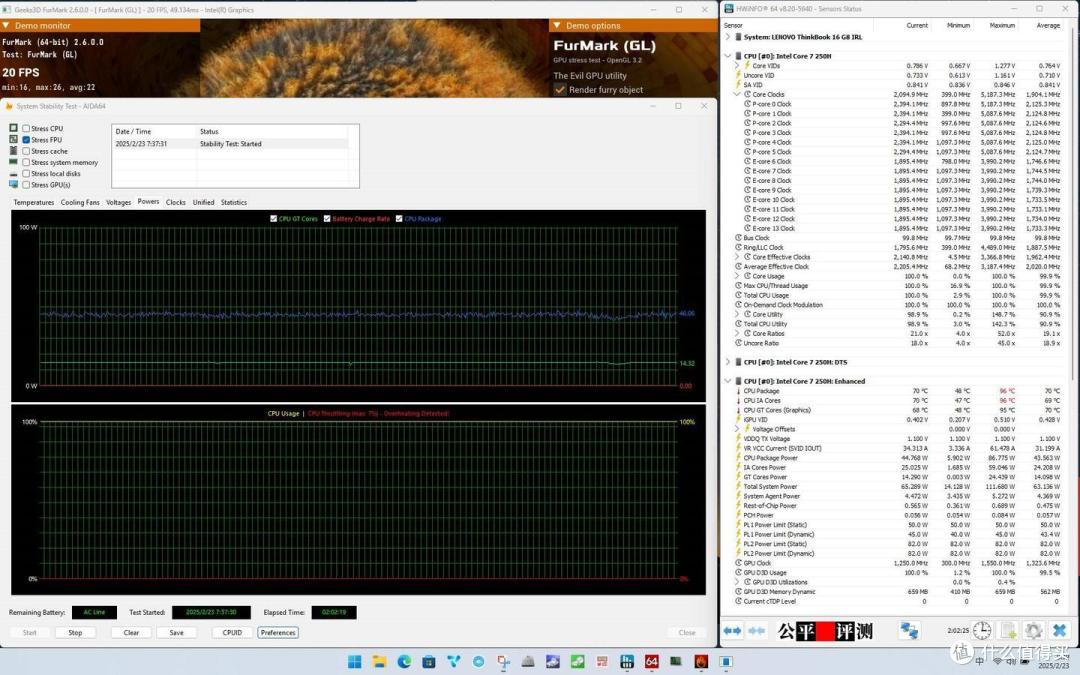
Task: Collapse the FurMark Demo monitor panel
Action: coord(6,25)
